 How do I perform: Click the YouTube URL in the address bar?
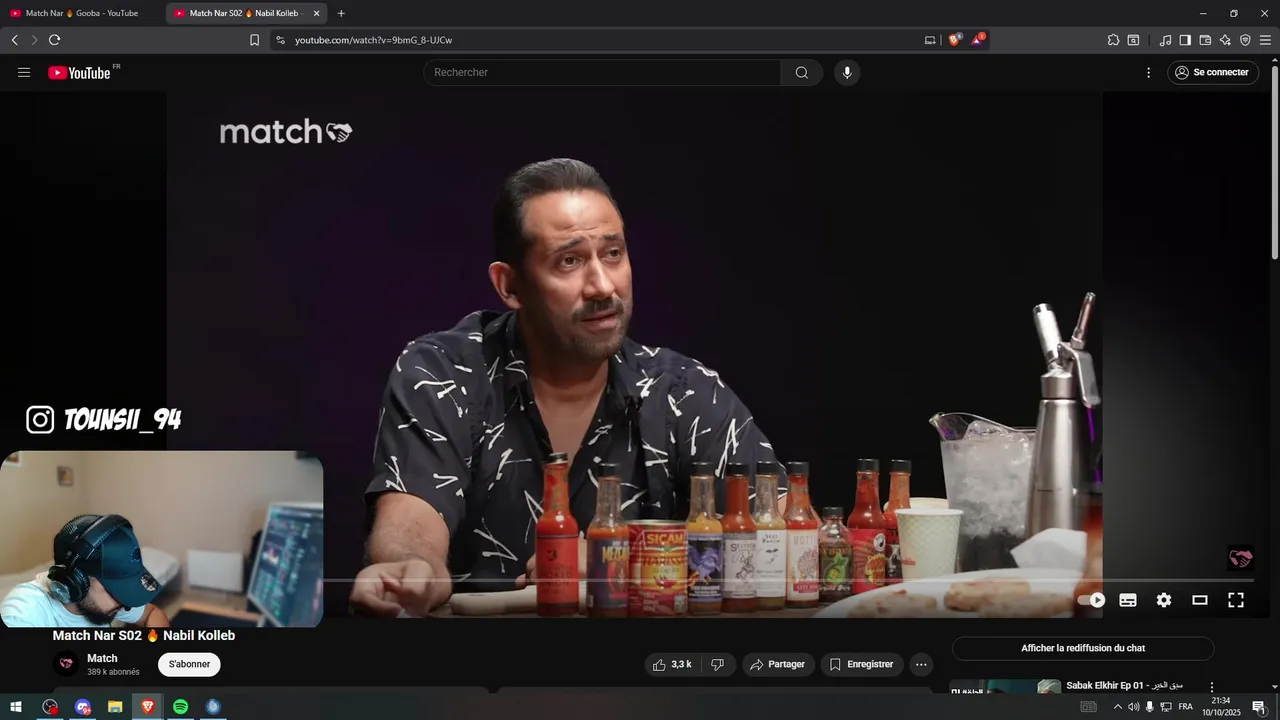point(373,40)
